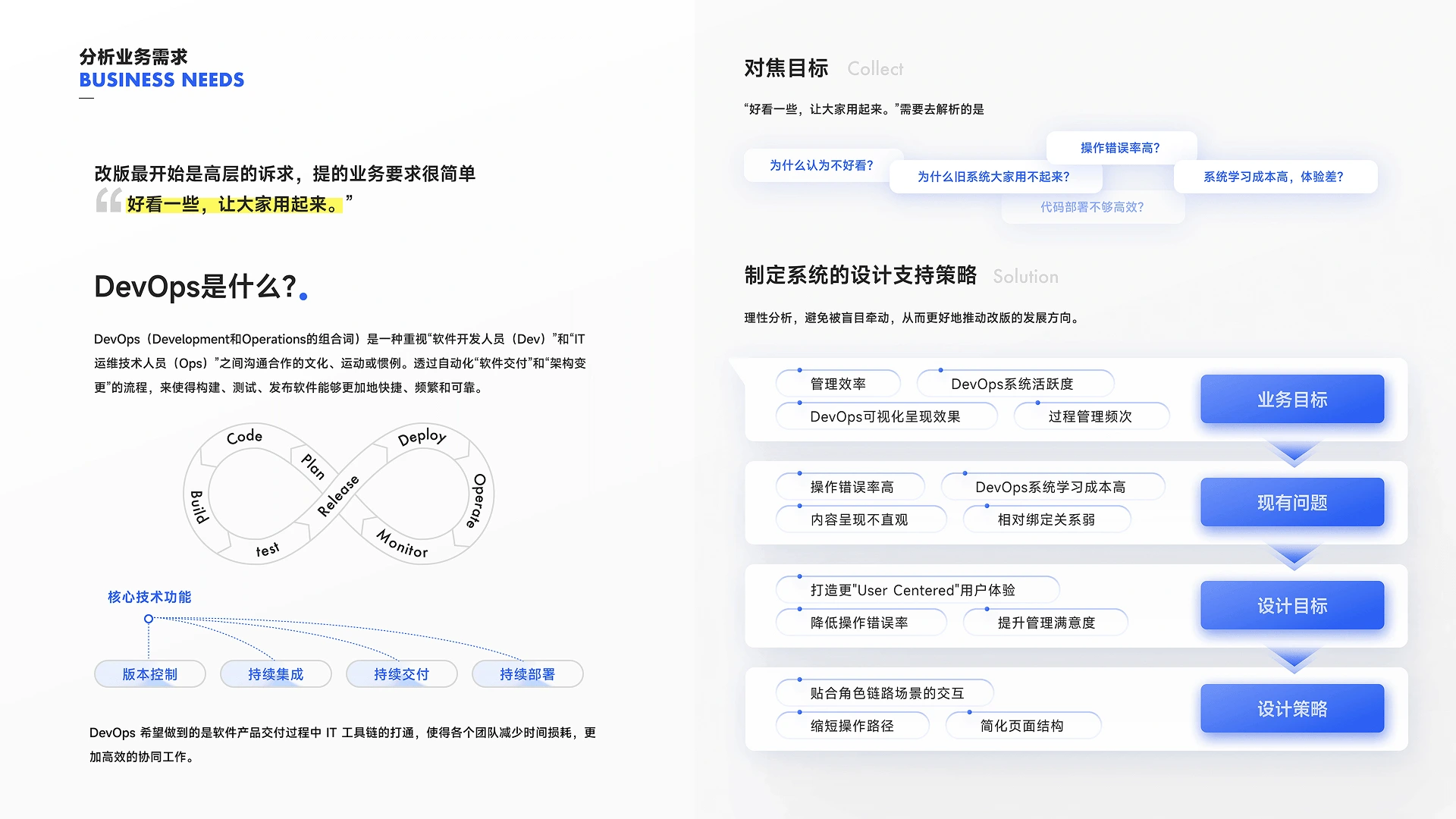Screen dimensions: 1456x819
Task: Click the 相对绑定关系弱 tag
Action: pyautogui.click(x=1046, y=519)
